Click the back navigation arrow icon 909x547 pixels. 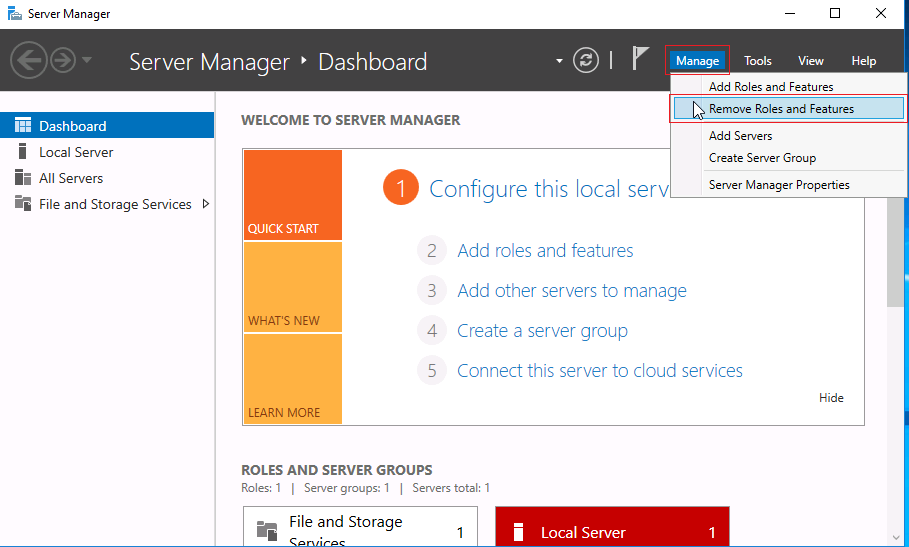point(29,61)
